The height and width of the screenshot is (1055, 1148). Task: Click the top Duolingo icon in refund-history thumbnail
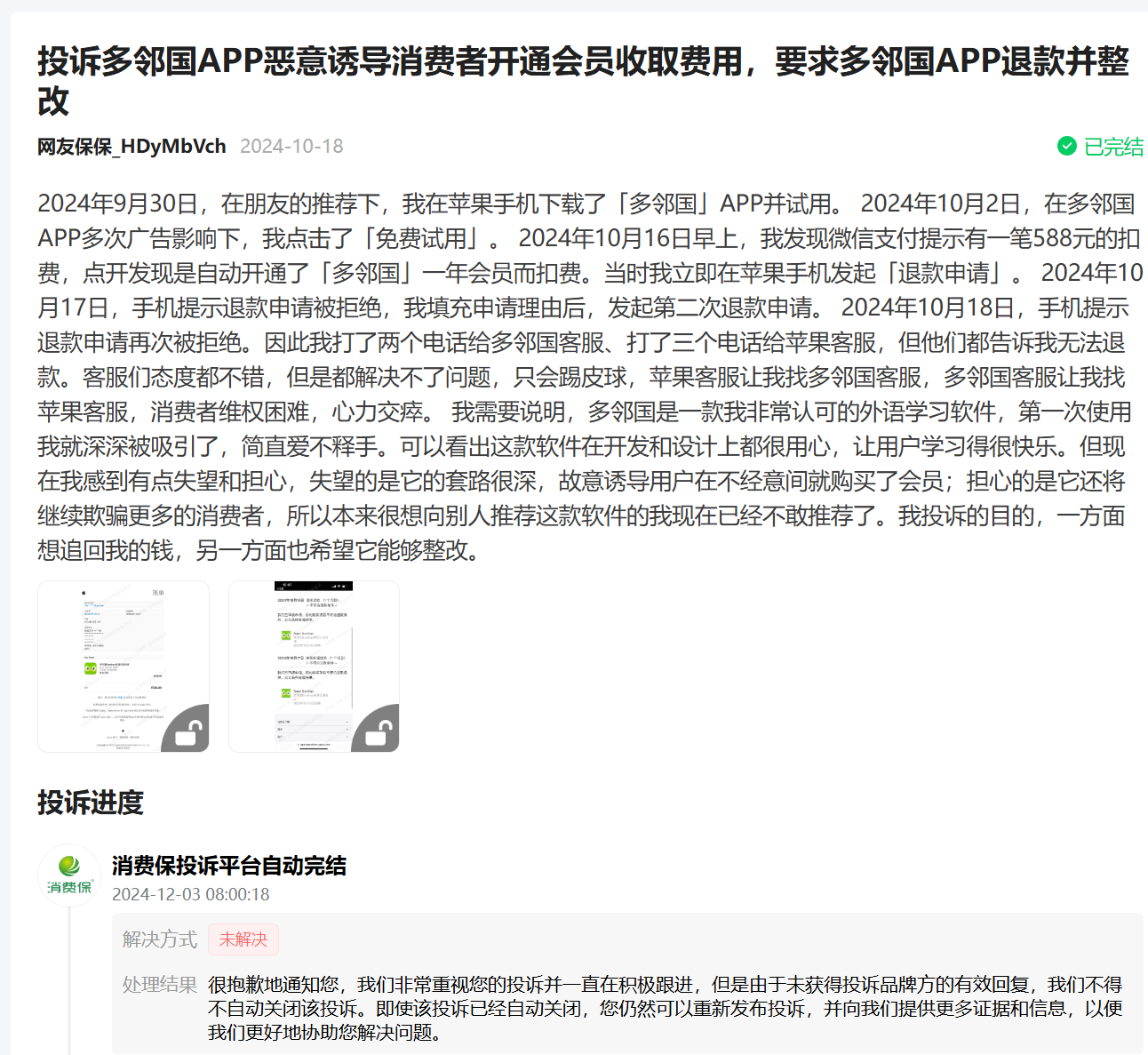pyautogui.click(x=285, y=635)
